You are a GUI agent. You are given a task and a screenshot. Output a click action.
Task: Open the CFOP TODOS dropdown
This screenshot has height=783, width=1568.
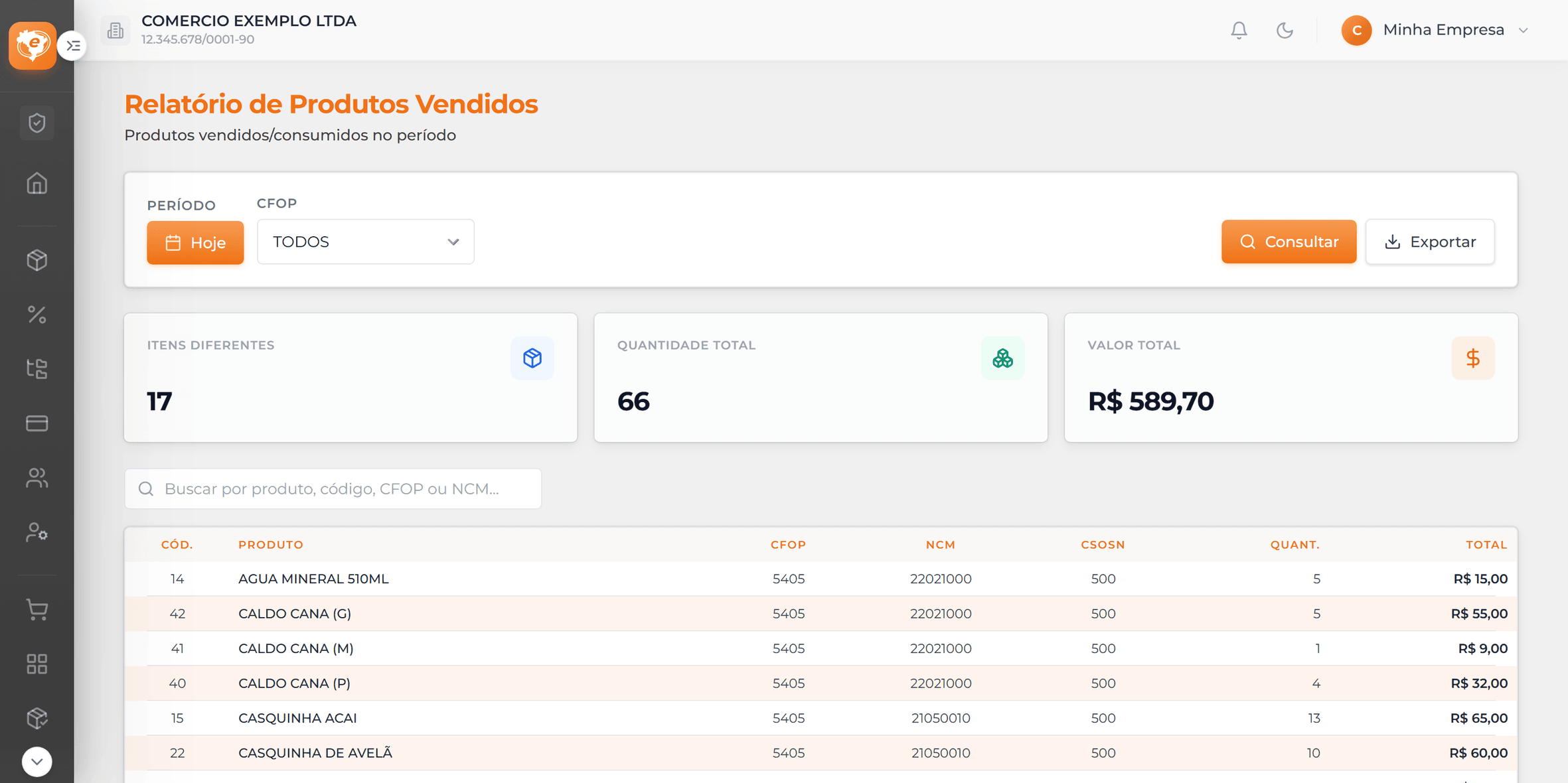pos(366,242)
